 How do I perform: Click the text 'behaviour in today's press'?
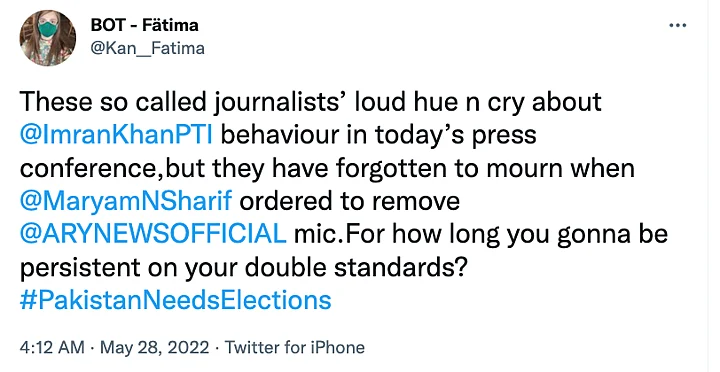[x=379, y=135]
